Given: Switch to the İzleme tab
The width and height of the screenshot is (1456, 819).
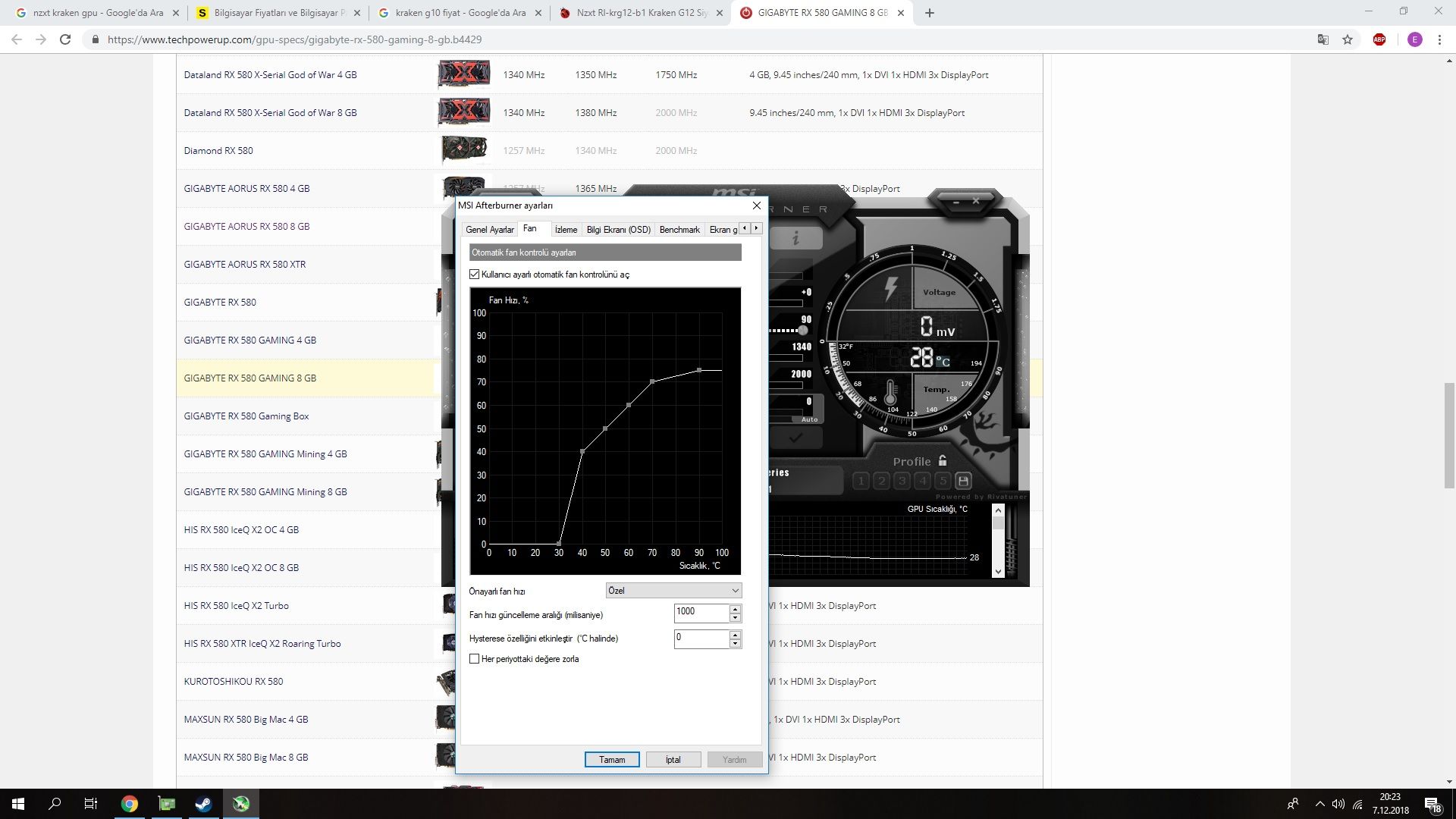Looking at the screenshot, I should click(566, 230).
